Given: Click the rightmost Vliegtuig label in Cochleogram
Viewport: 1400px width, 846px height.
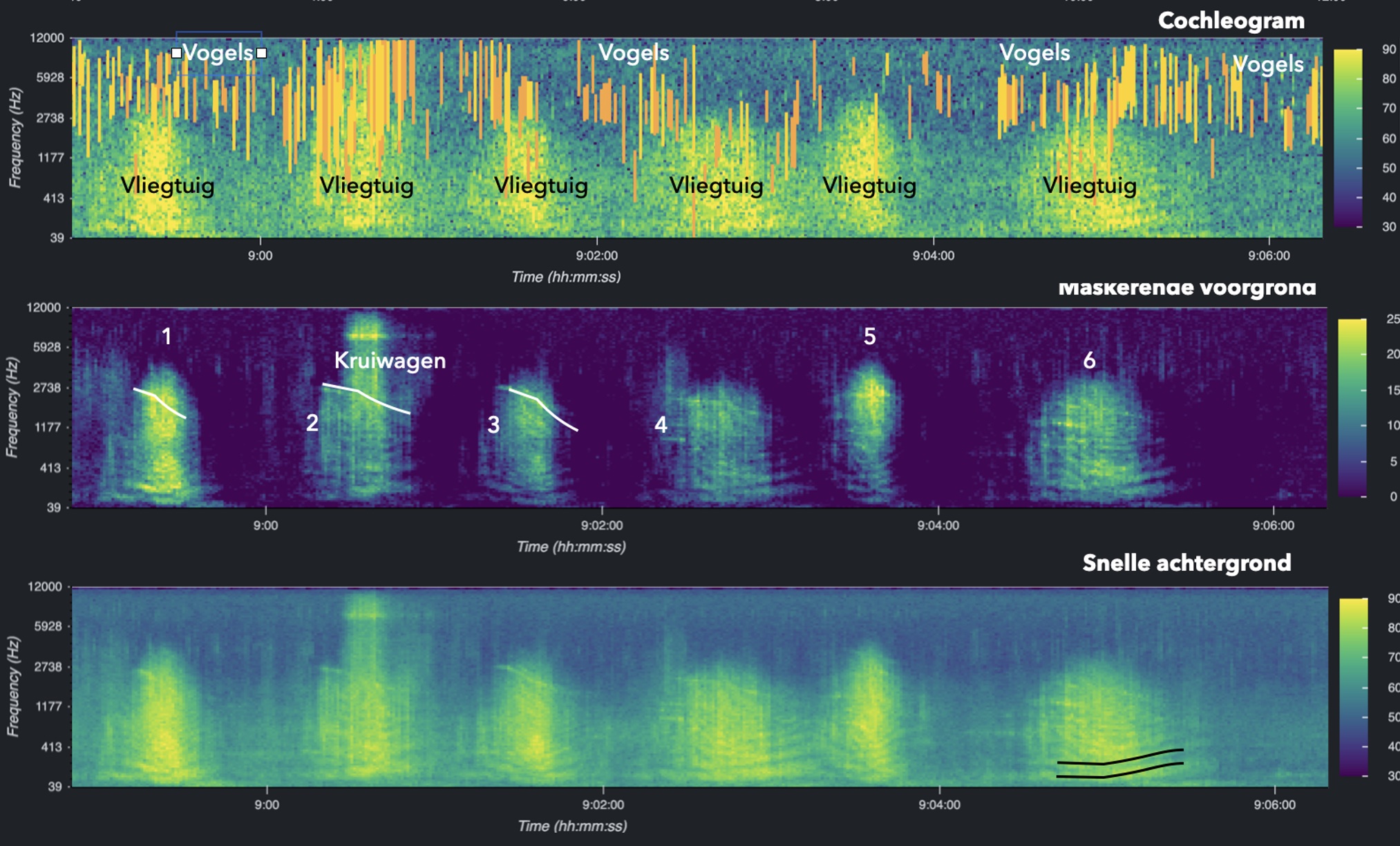Looking at the screenshot, I should pyautogui.click(x=1090, y=185).
